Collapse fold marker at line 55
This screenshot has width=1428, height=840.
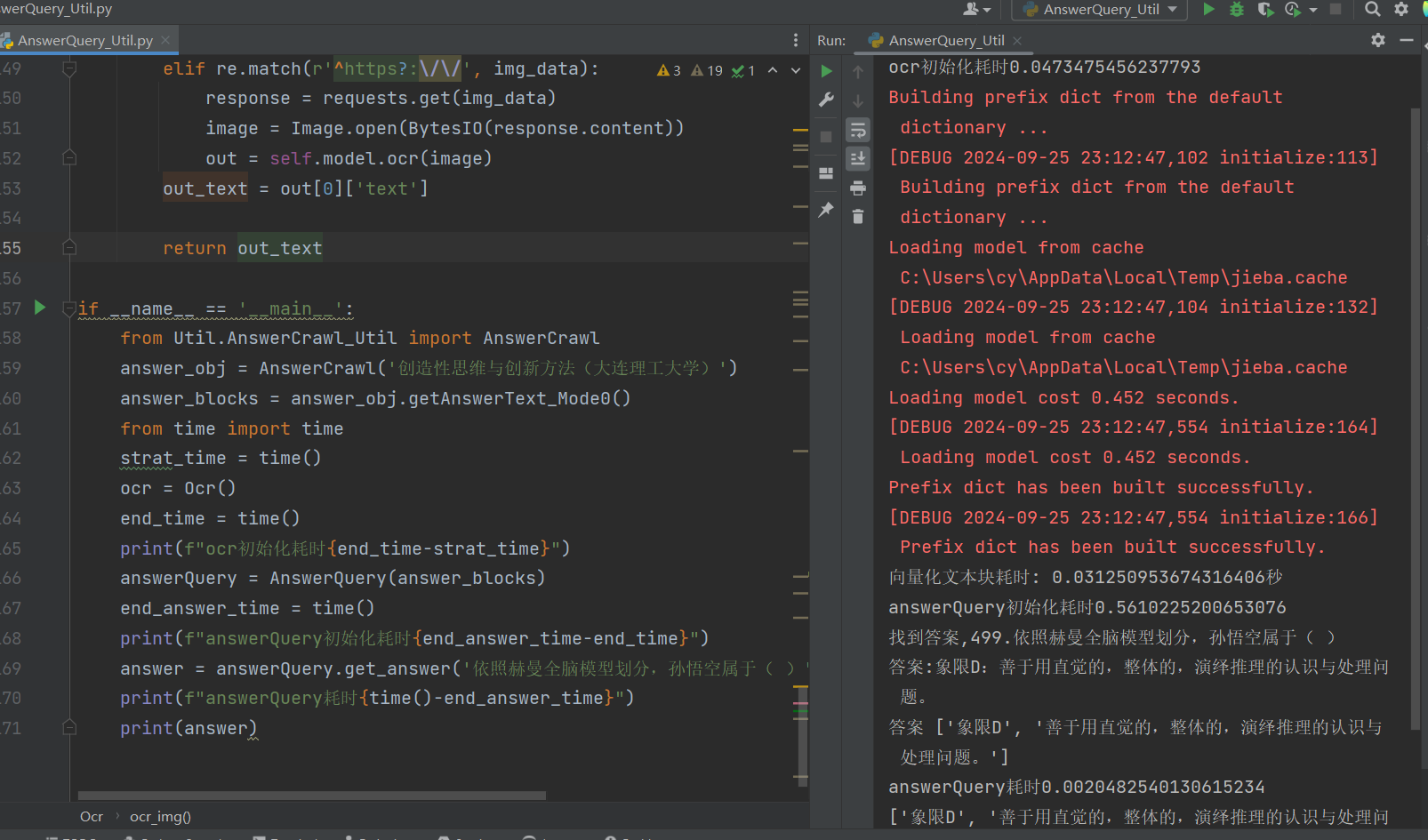[x=69, y=248]
